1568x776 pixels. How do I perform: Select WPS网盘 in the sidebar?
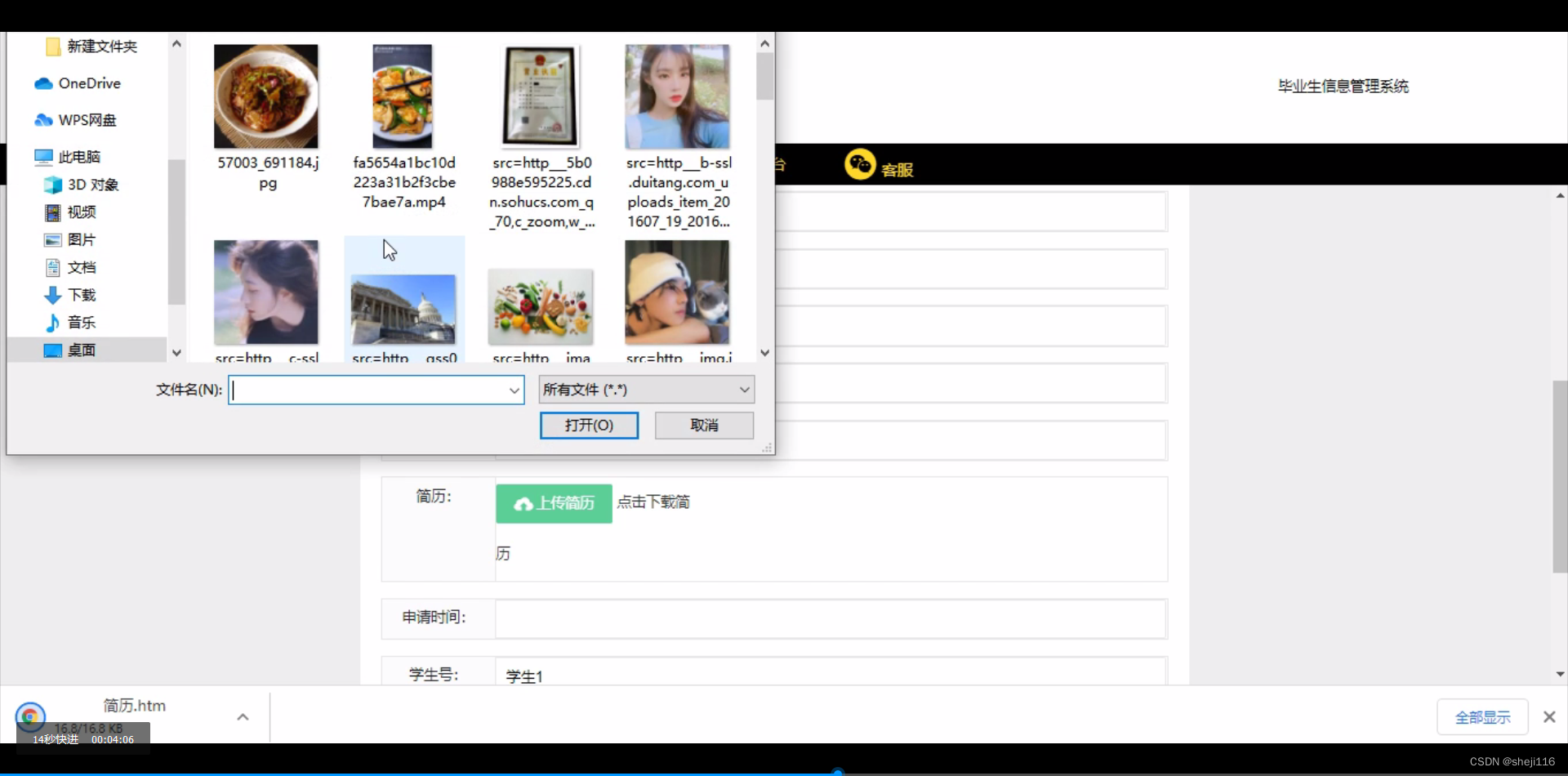[86, 119]
